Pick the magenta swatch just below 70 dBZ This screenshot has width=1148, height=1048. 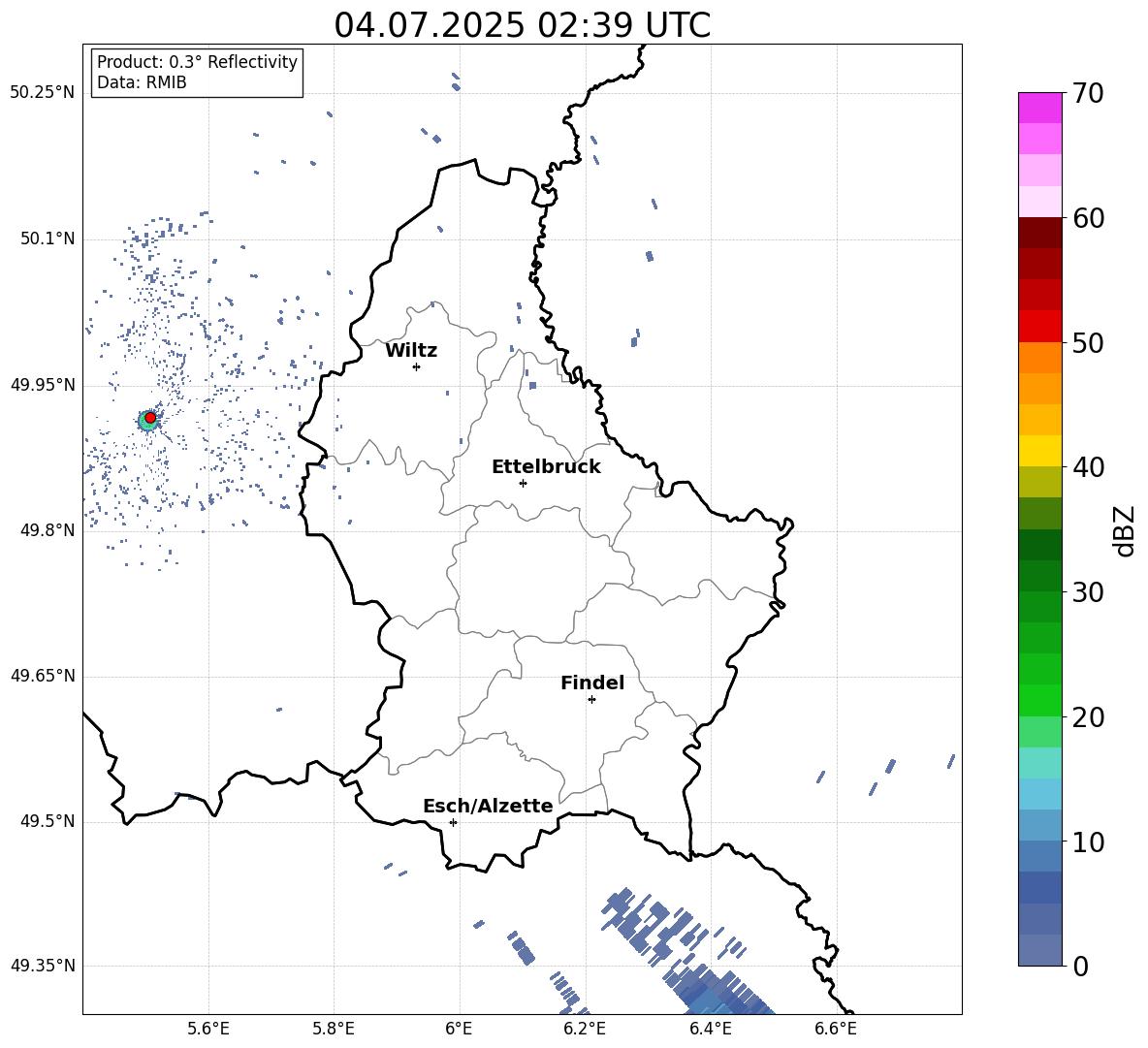coord(1039,108)
